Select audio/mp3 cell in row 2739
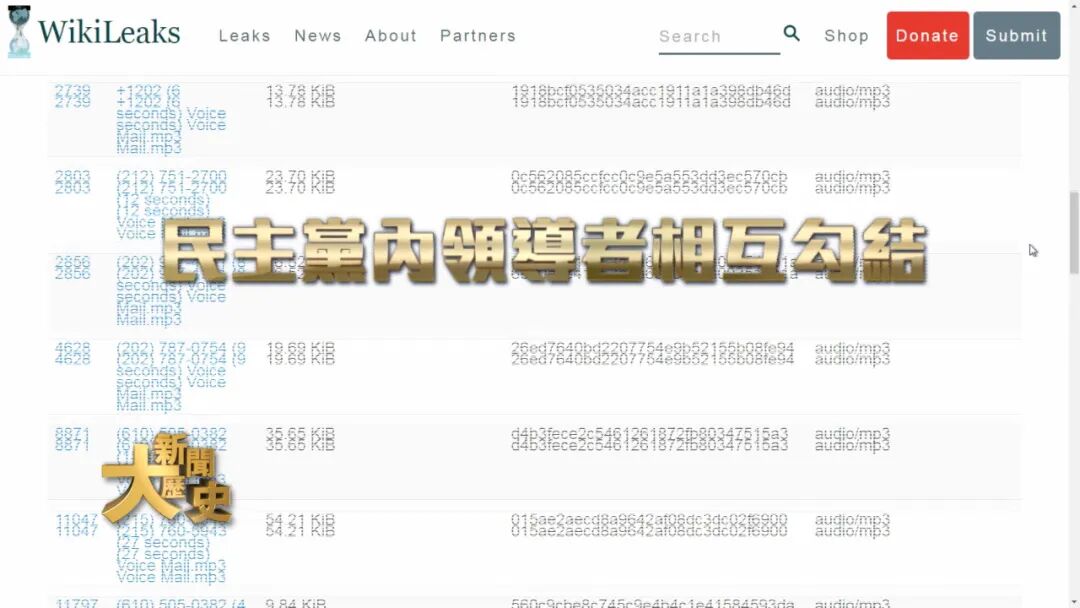Viewport: 1080px width, 608px height. [x=852, y=96]
